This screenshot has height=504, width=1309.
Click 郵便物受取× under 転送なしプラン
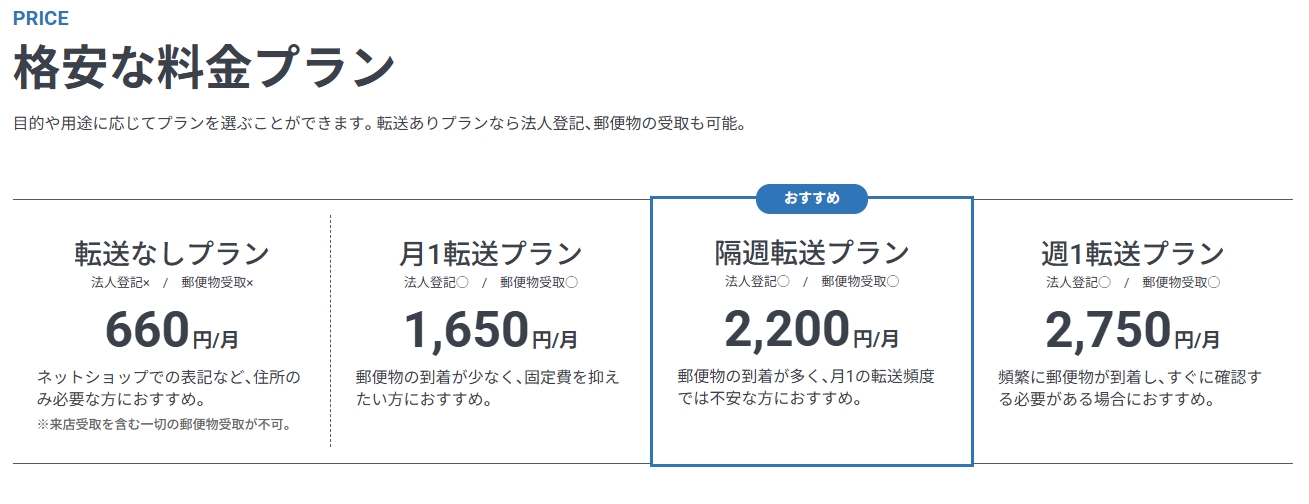218,283
